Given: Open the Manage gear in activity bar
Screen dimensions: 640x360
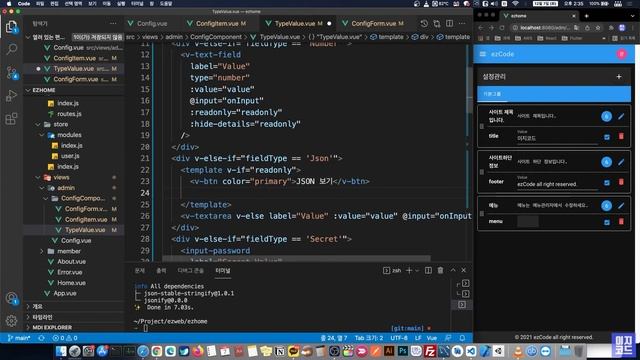Looking at the screenshot, I should pyautogui.click(x=11, y=321).
